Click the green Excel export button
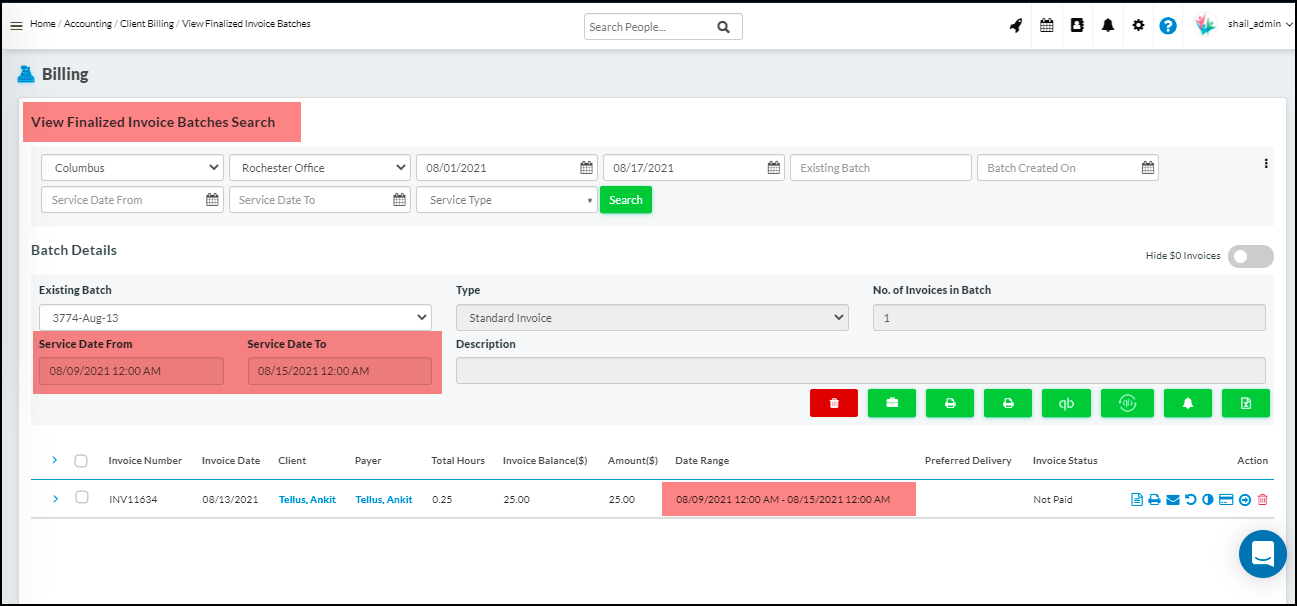1297x606 pixels. coord(1245,403)
